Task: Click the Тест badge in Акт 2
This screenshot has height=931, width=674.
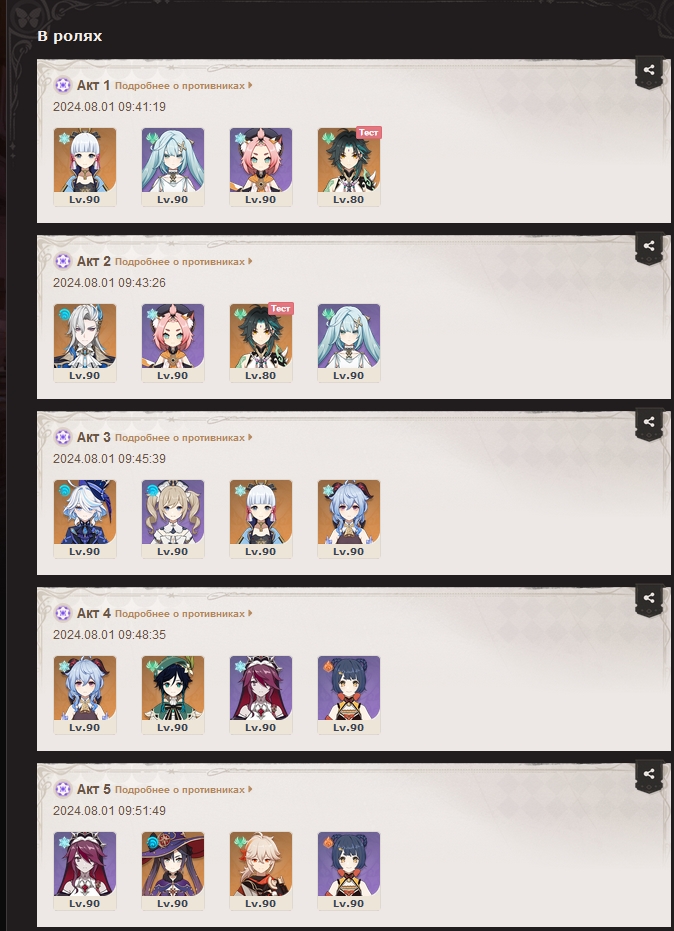Action: (x=280, y=309)
